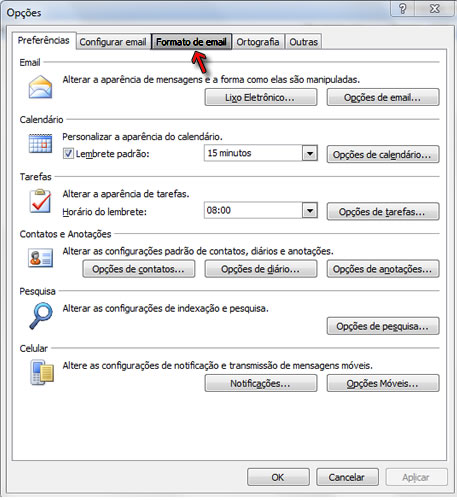Click the Pesquisa magnifying glass icon

tap(41, 315)
